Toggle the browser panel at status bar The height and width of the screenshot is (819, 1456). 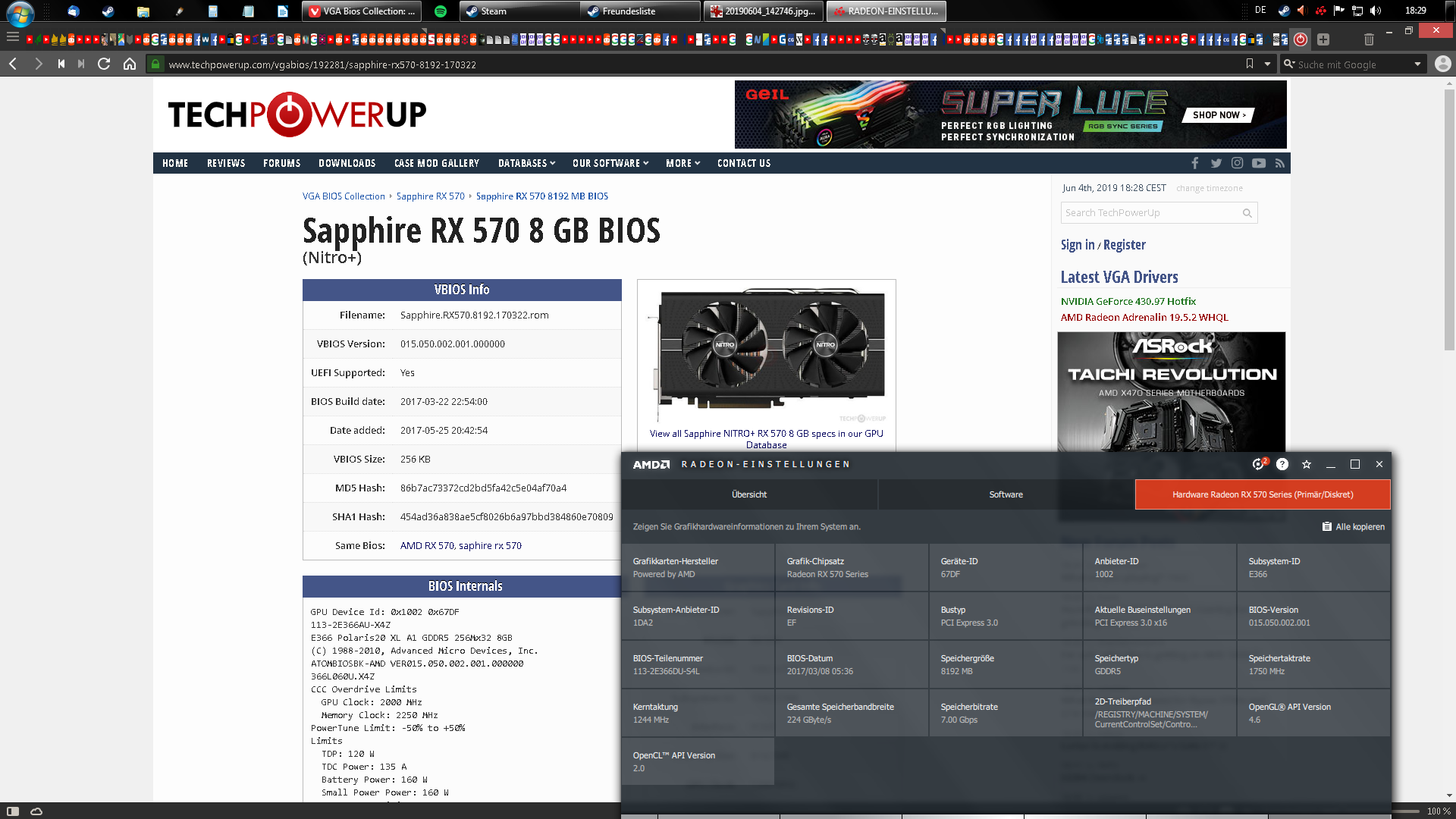click(x=13, y=811)
